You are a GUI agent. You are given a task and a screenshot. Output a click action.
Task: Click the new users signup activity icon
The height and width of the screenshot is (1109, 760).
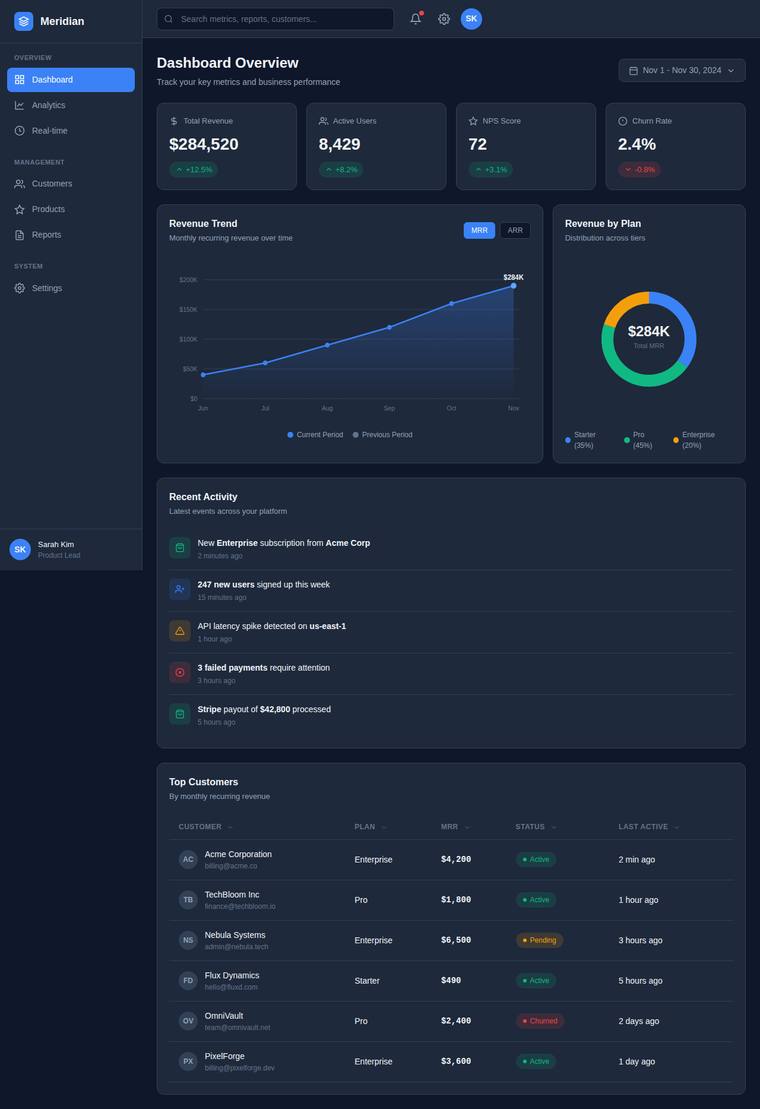click(180, 589)
